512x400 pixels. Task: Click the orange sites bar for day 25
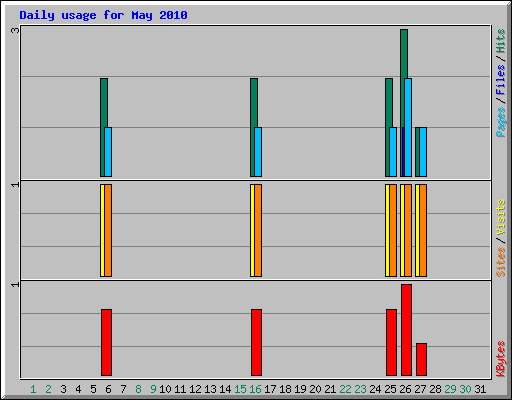point(393,230)
